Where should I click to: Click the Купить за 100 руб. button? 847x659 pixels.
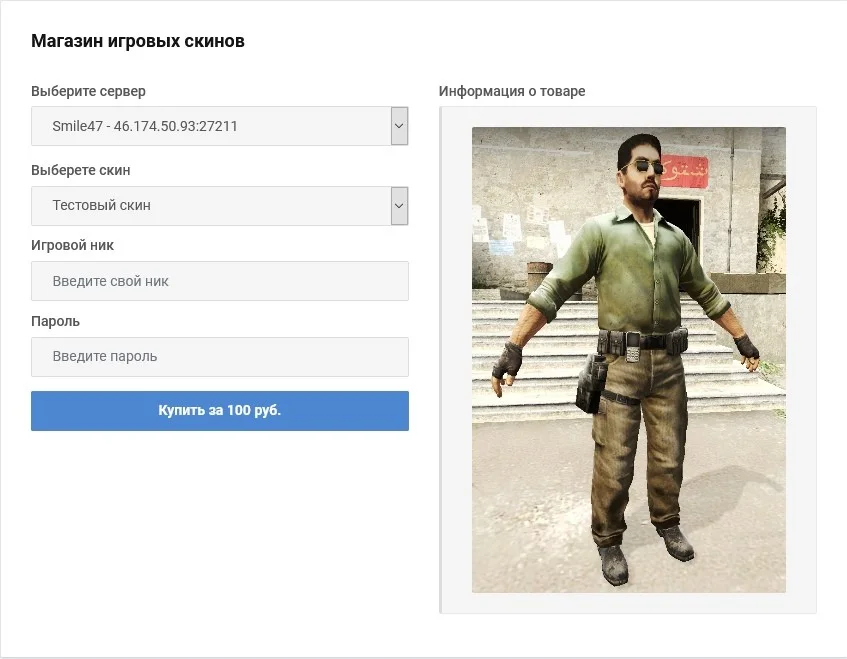point(219,411)
